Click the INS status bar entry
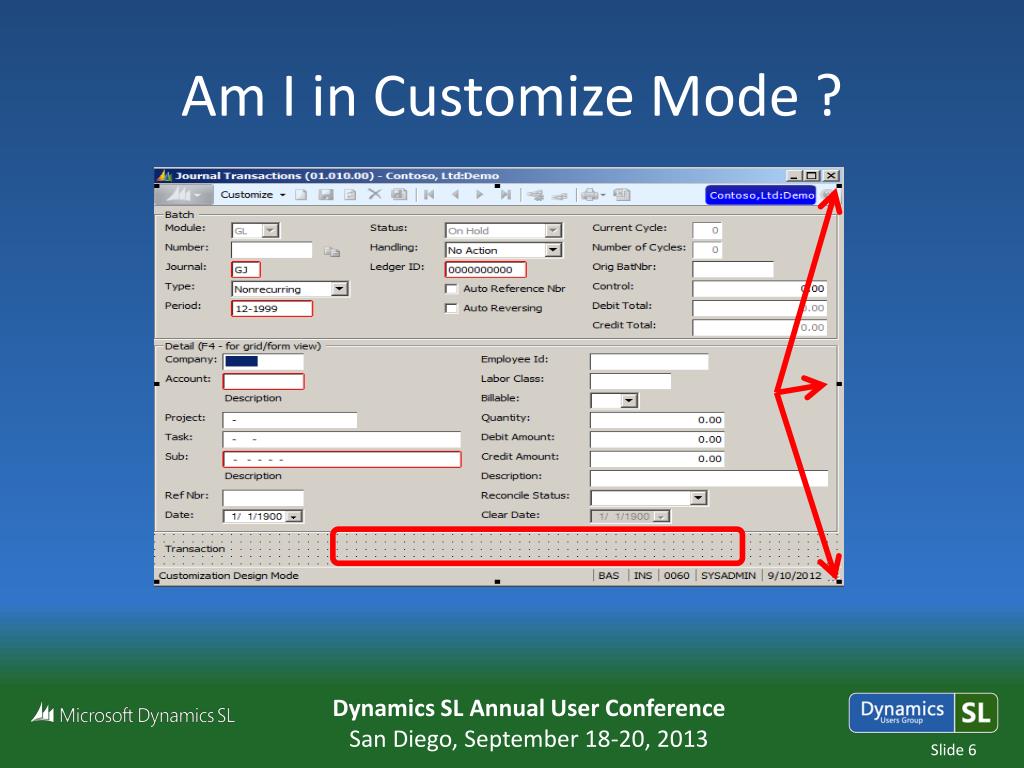 click(x=643, y=575)
